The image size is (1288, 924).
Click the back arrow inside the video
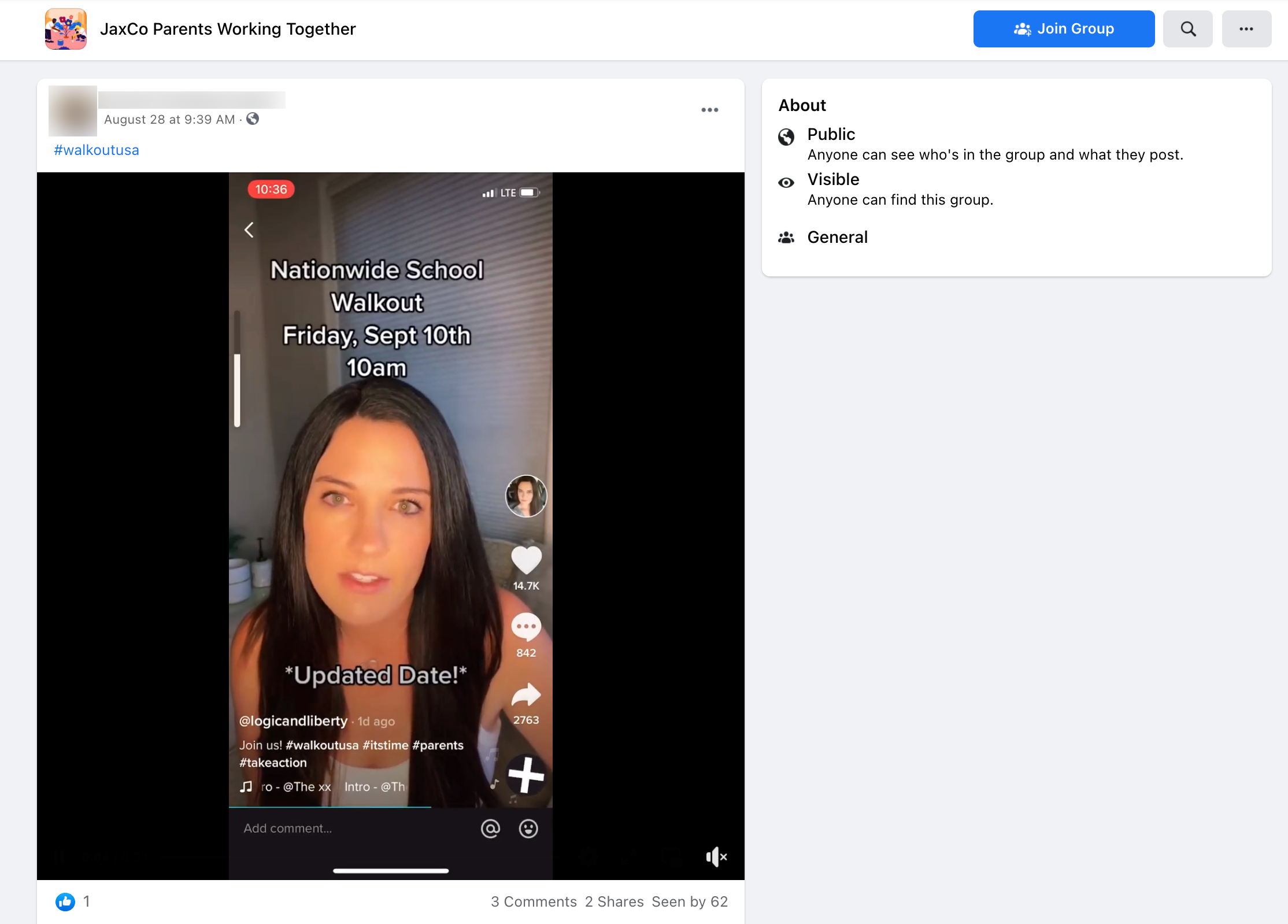249,229
